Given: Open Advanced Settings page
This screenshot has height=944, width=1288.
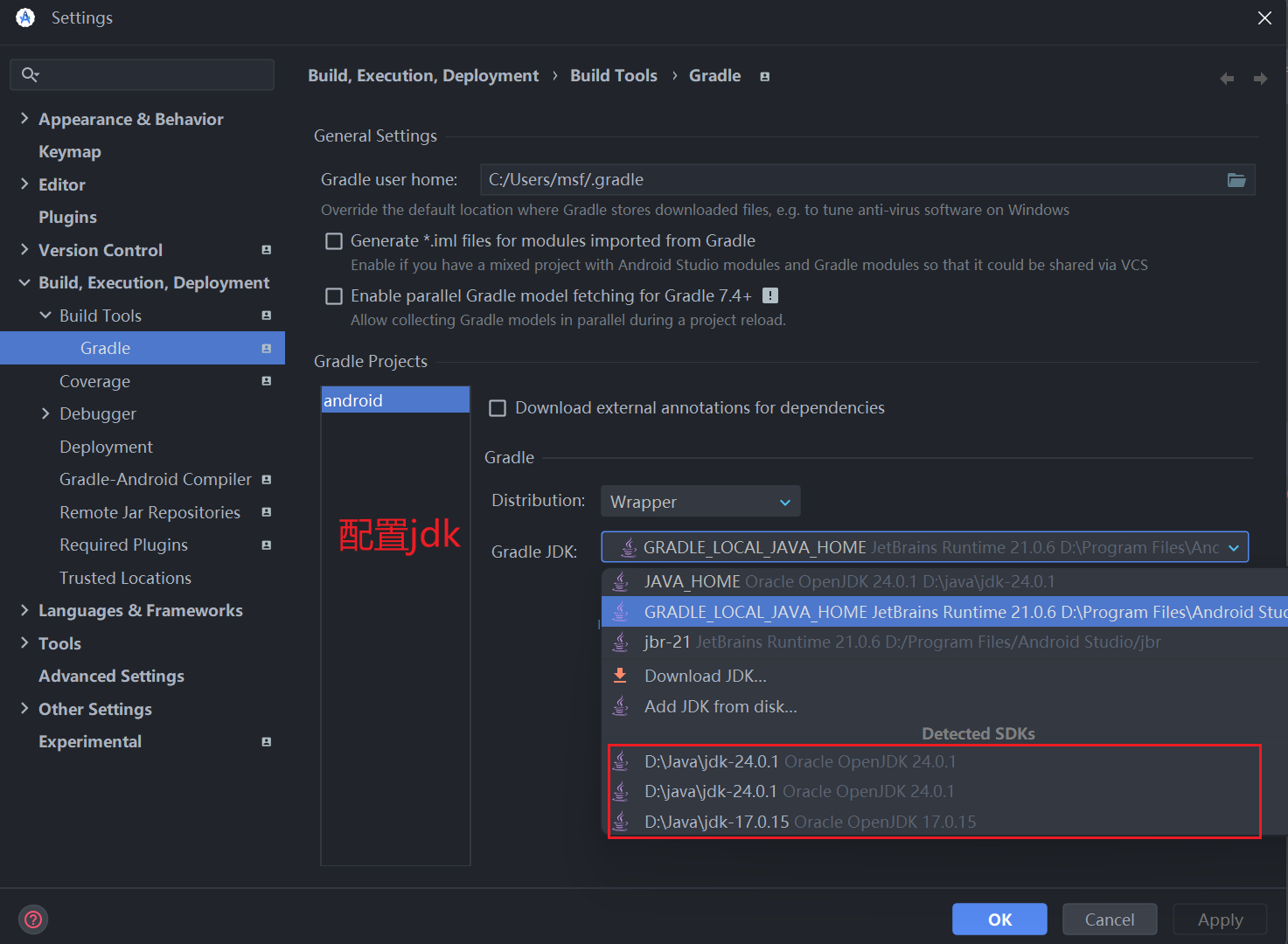Looking at the screenshot, I should pos(111,676).
